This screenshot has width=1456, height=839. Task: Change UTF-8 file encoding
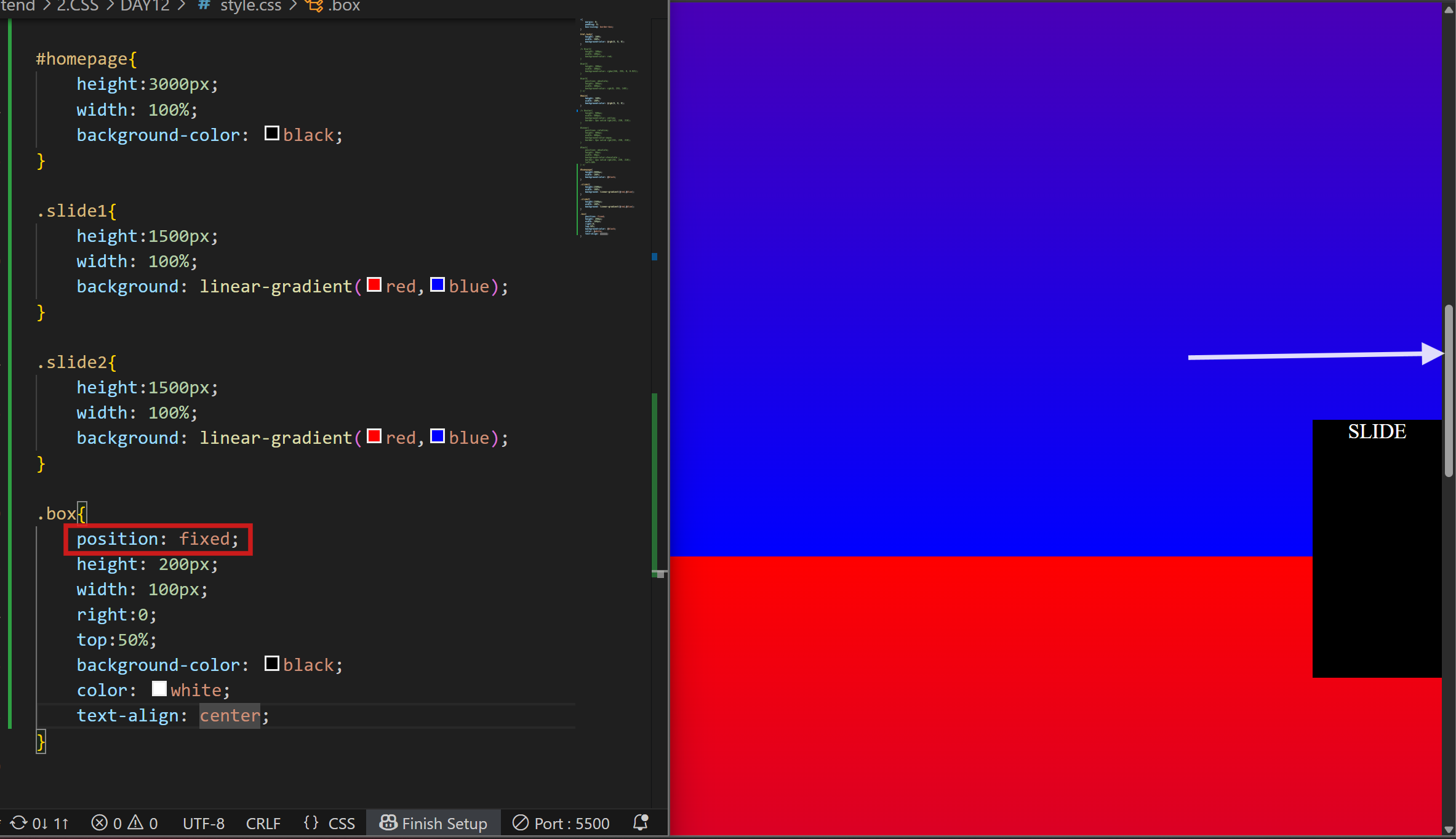click(x=204, y=823)
